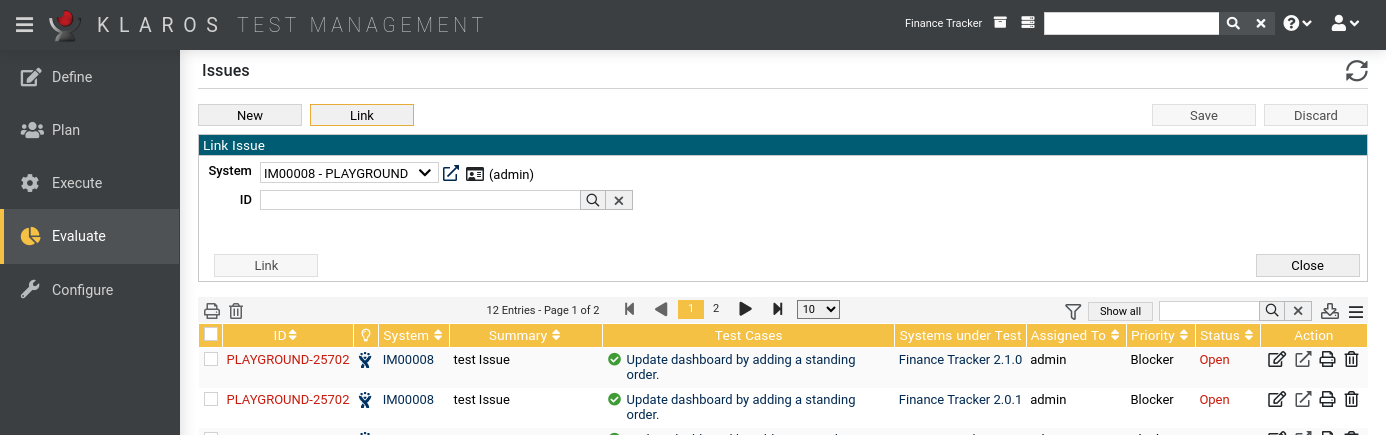Viewport: 1386px width, 435px height.
Task: Delete the Finance Tracker 2.0.1 issue row
Action: point(1351,400)
